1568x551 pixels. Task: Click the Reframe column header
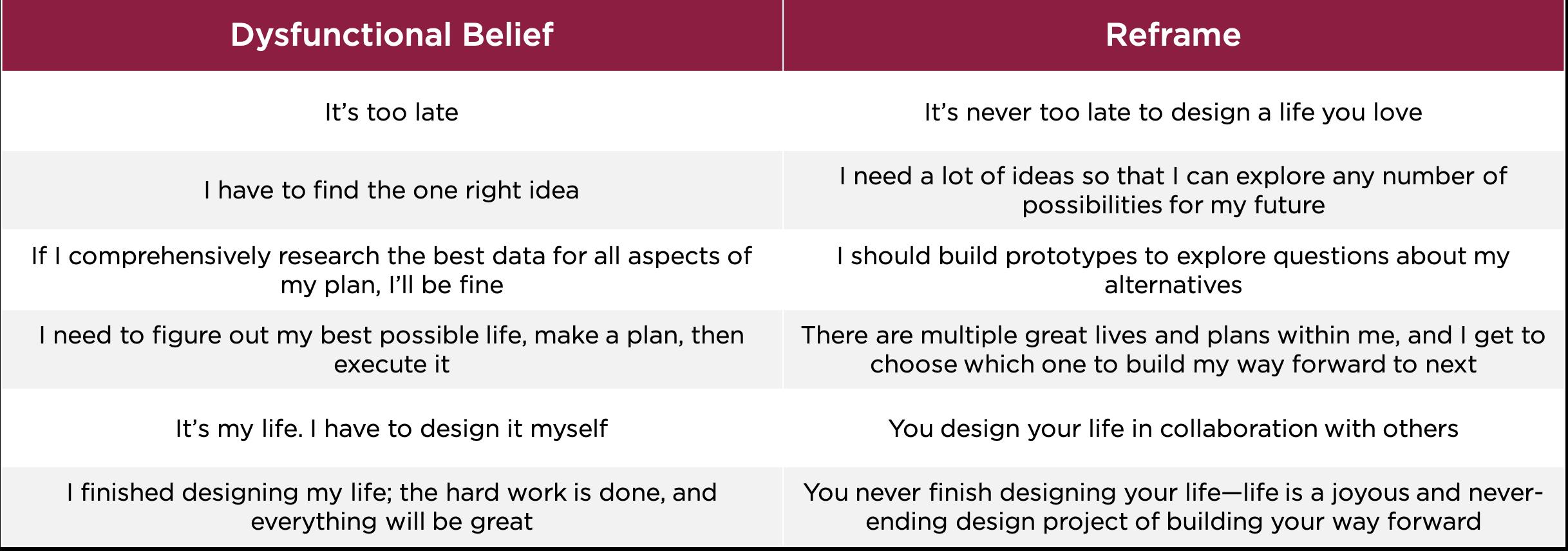pos(1174,35)
